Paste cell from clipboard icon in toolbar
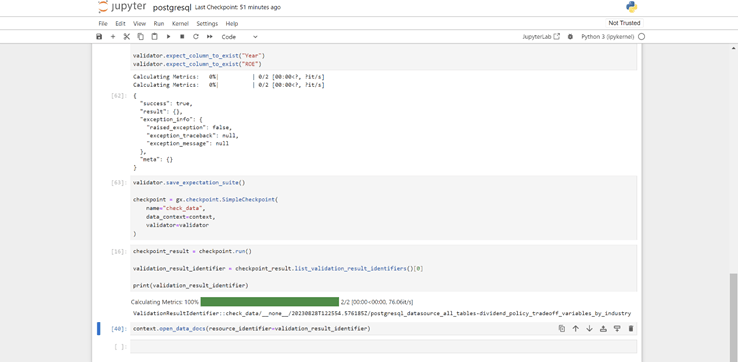Image resolution: width=738 pixels, height=362 pixels. pos(154,37)
